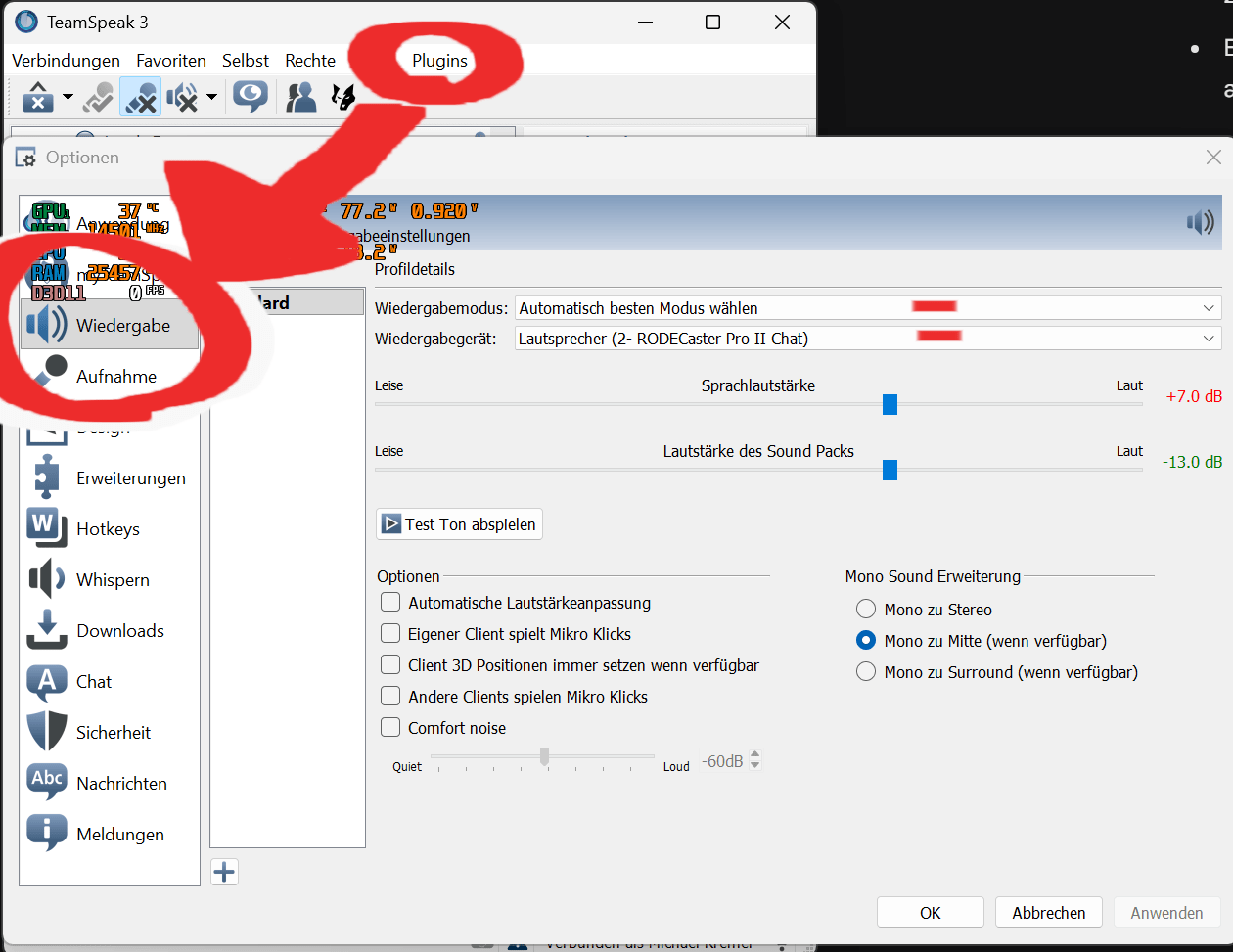
Task: Check Eigener Client spielt Mikro Klicks
Action: coord(390,634)
